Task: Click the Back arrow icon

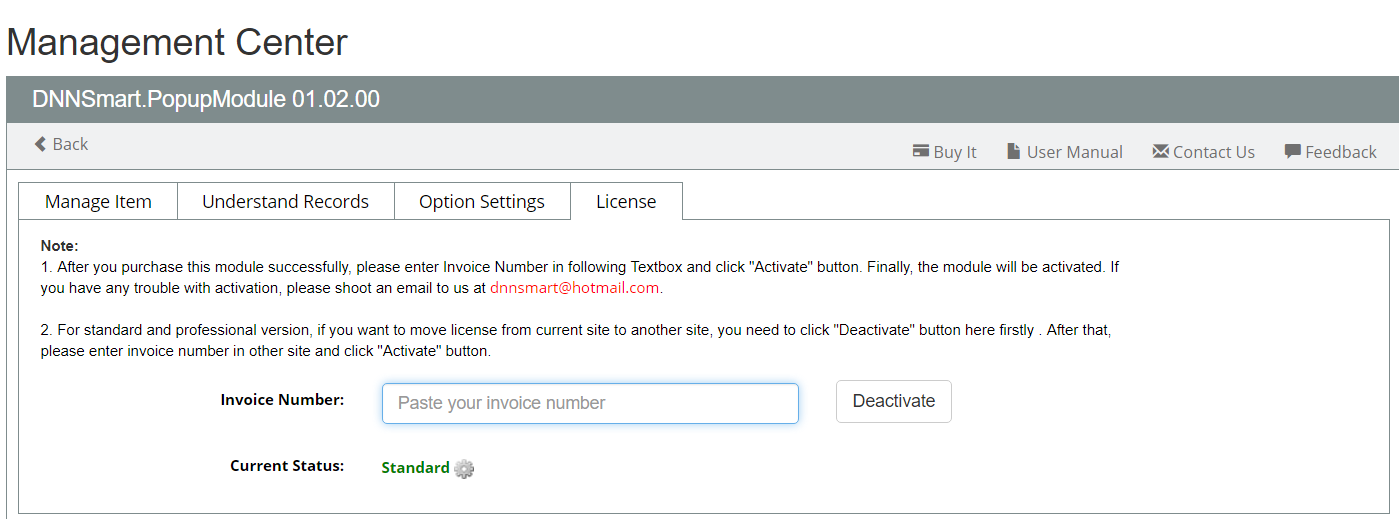Action: (40, 144)
